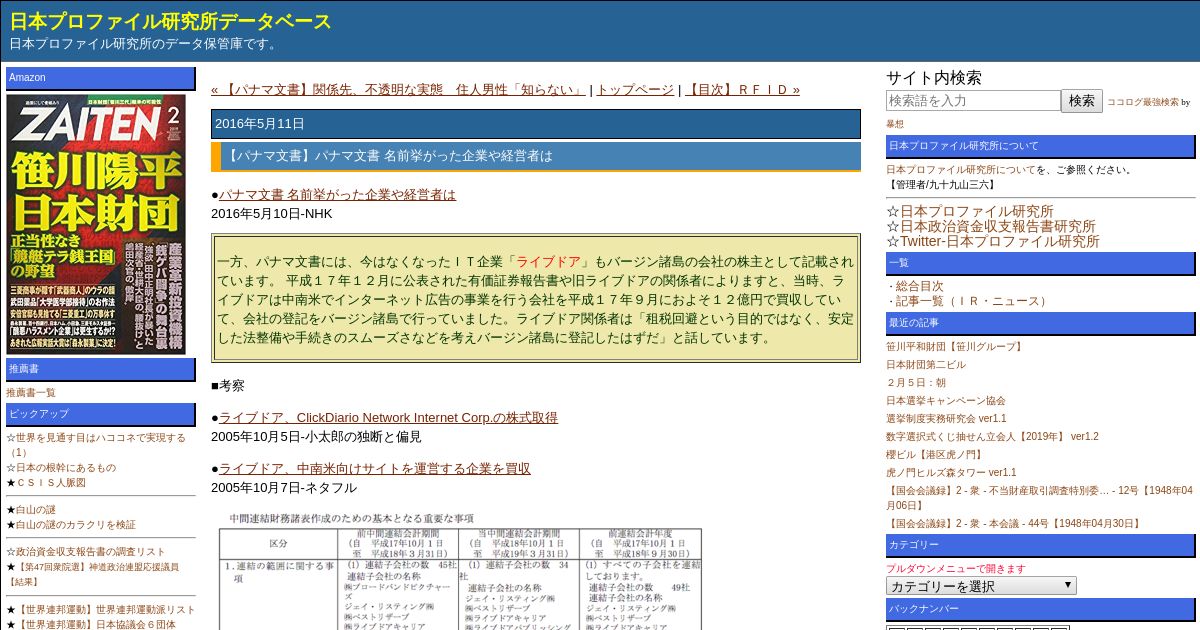The width and height of the screenshot is (1200, 630).
Task: Open the 推薦書一覧 link
Action: (31, 393)
